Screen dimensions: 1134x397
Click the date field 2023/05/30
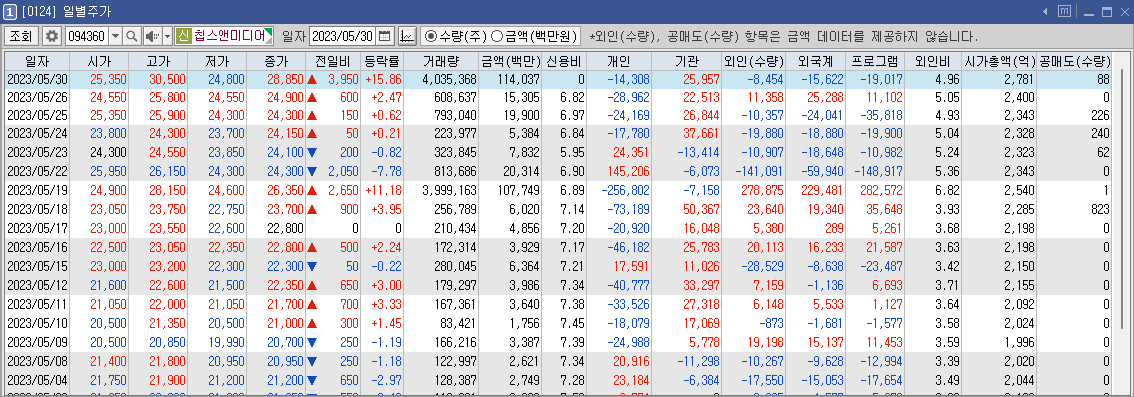pyautogui.click(x=342, y=35)
